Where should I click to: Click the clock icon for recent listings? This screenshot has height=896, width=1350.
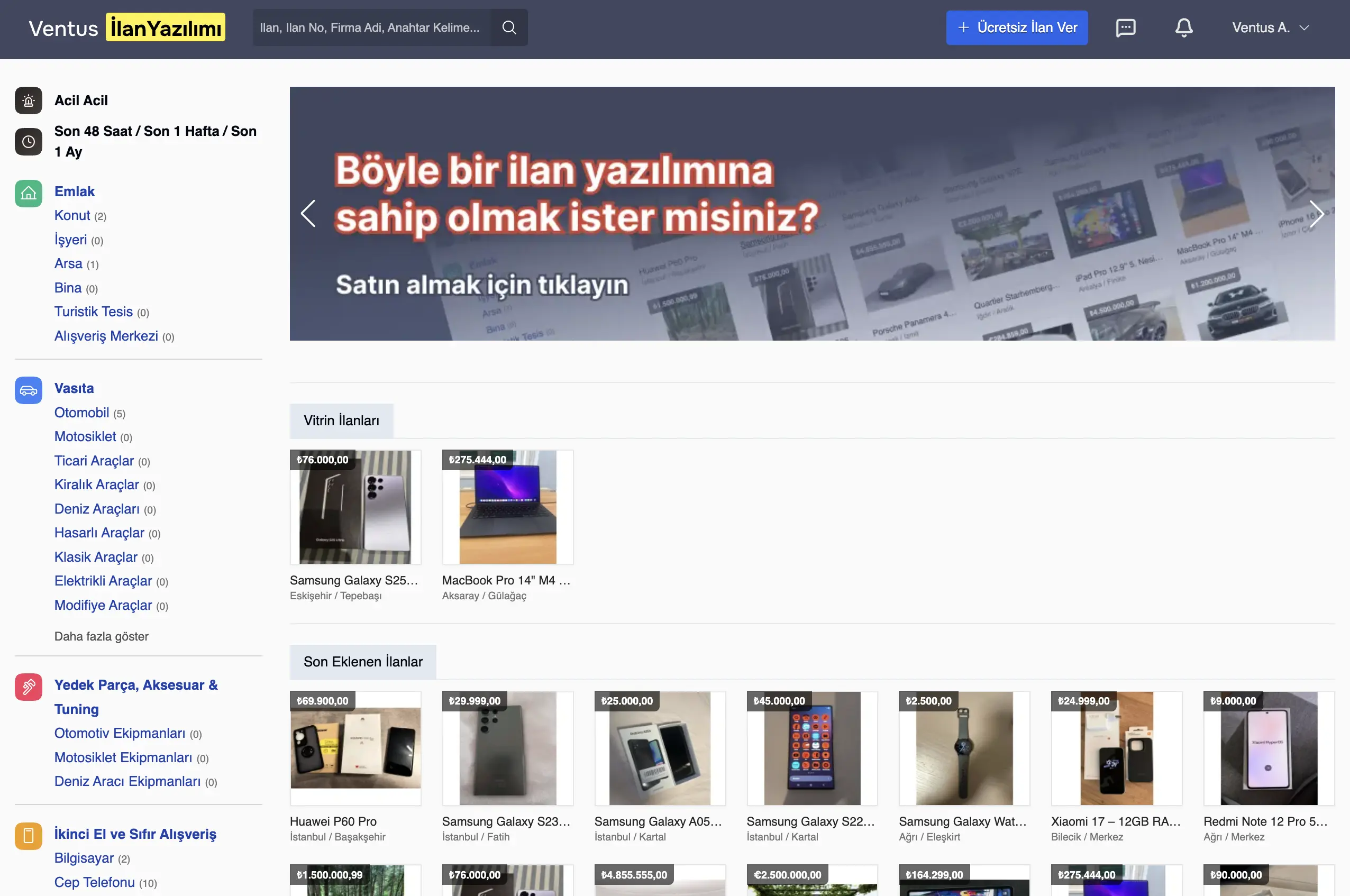pos(29,142)
